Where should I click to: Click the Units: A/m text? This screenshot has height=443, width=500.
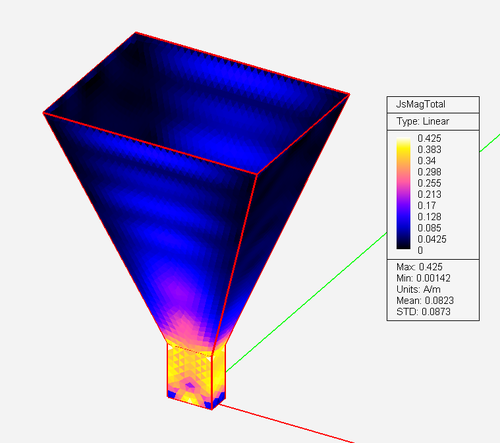pos(418,289)
